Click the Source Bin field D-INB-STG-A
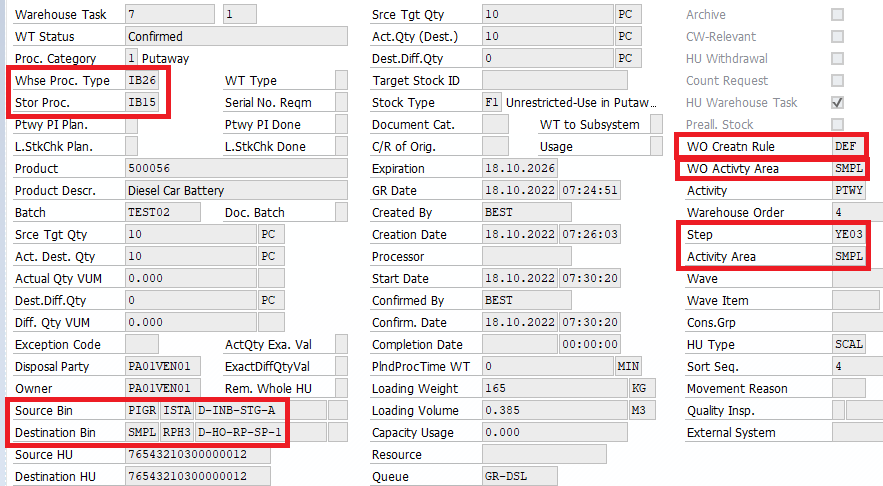 tap(261, 411)
